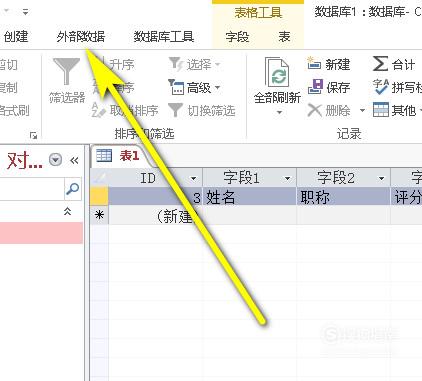Select the 字段 table tools tab
422x381 pixels.
tap(237, 36)
